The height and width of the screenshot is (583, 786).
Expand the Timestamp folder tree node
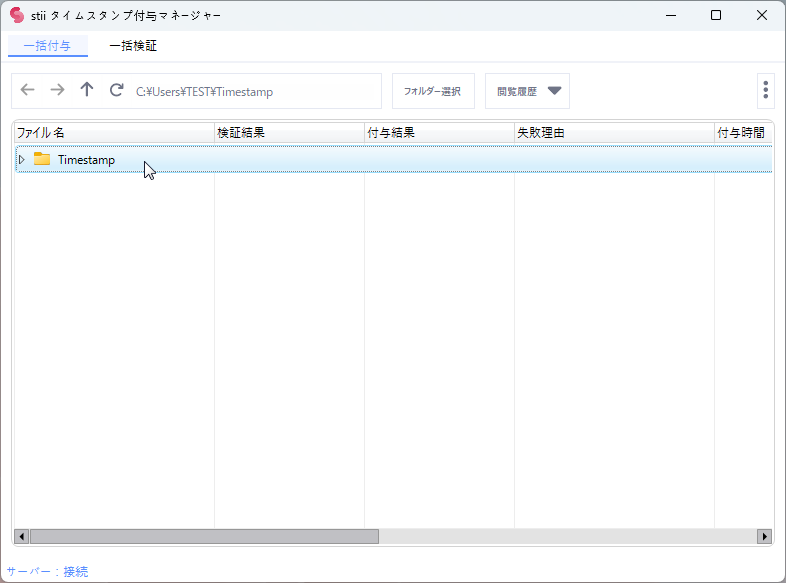[22, 159]
